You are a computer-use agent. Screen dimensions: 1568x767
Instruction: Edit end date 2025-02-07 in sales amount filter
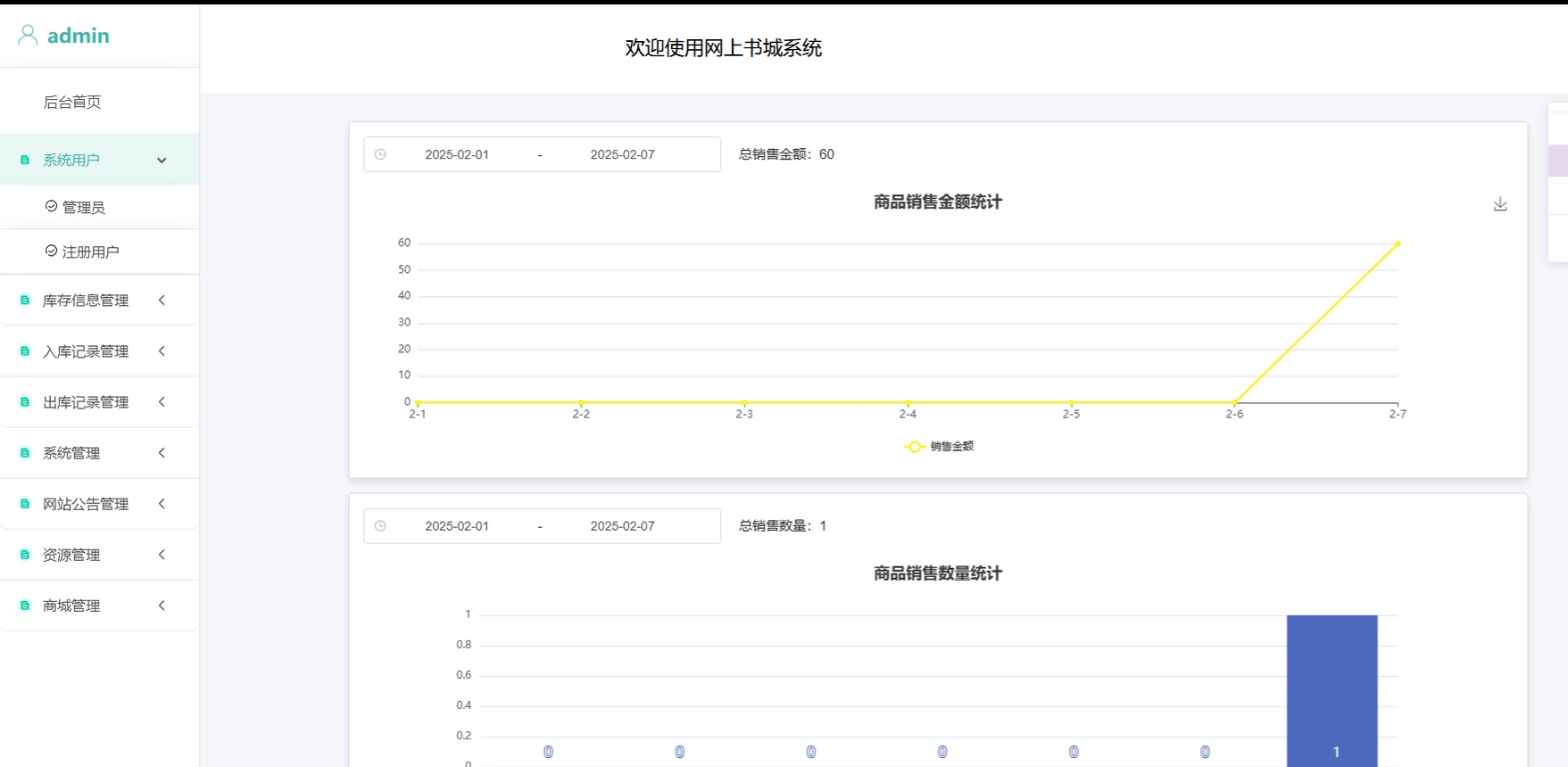click(622, 154)
